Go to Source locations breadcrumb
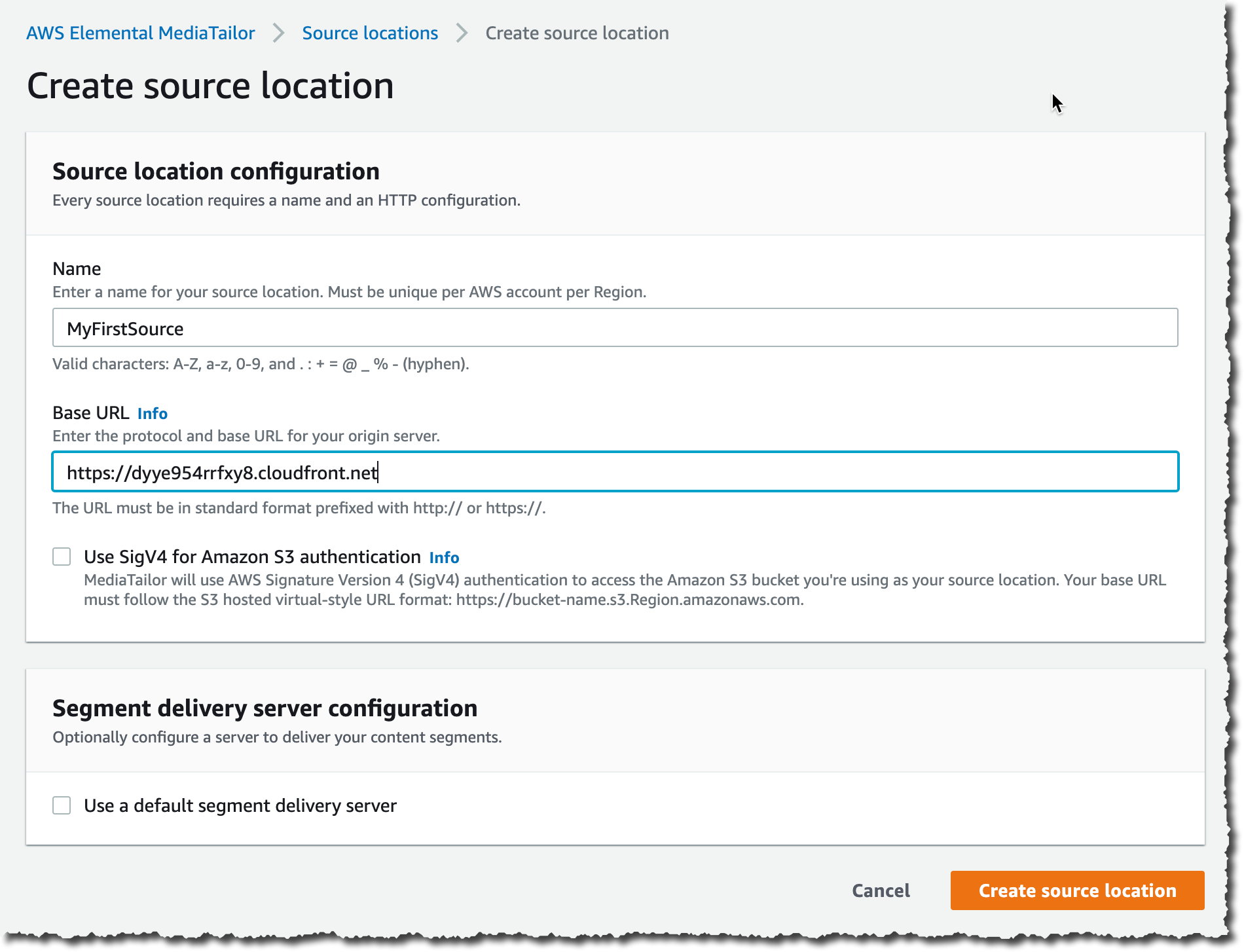 click(x=370, y=33)
